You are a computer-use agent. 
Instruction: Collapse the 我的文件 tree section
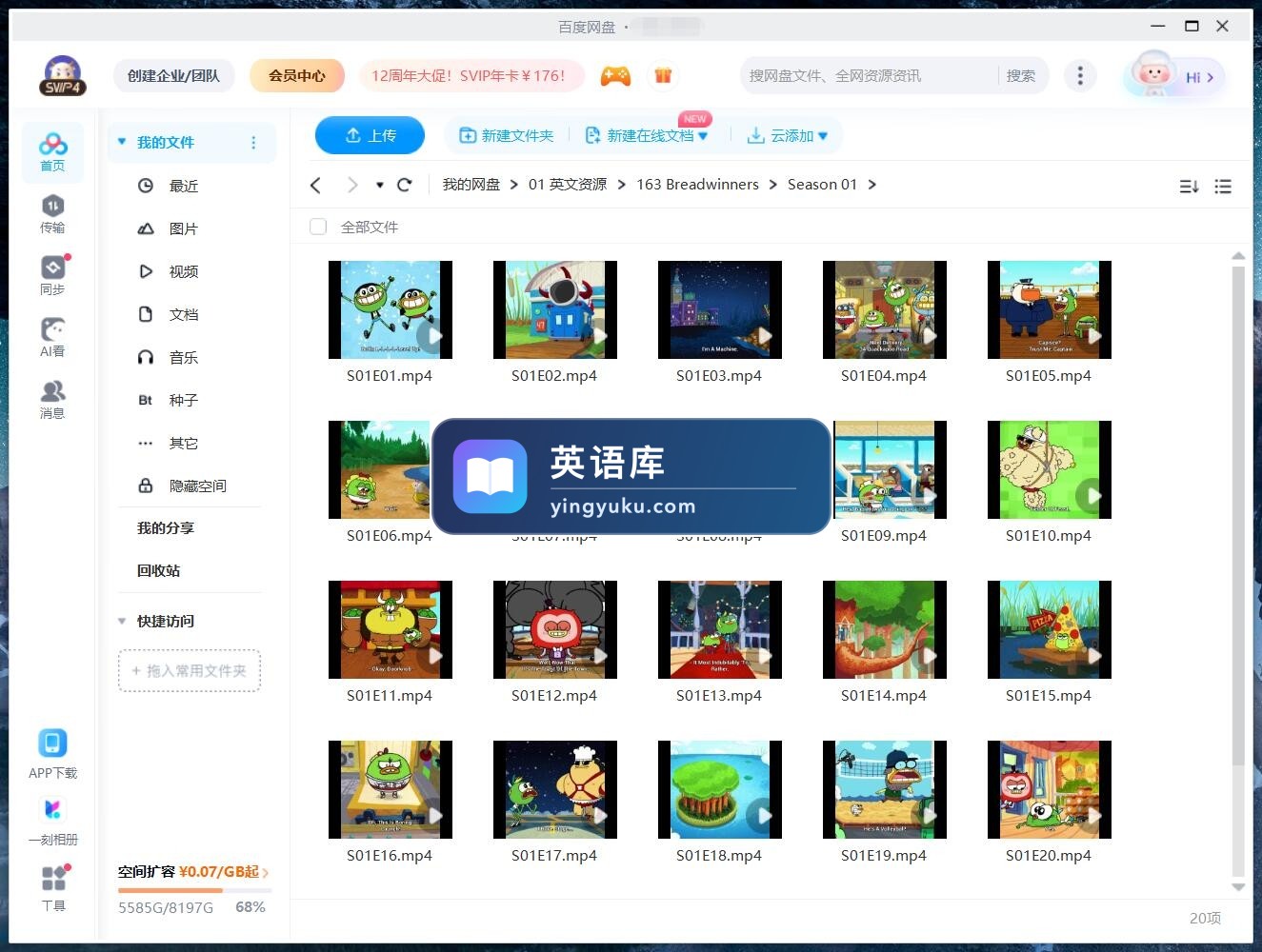point(122,142)
